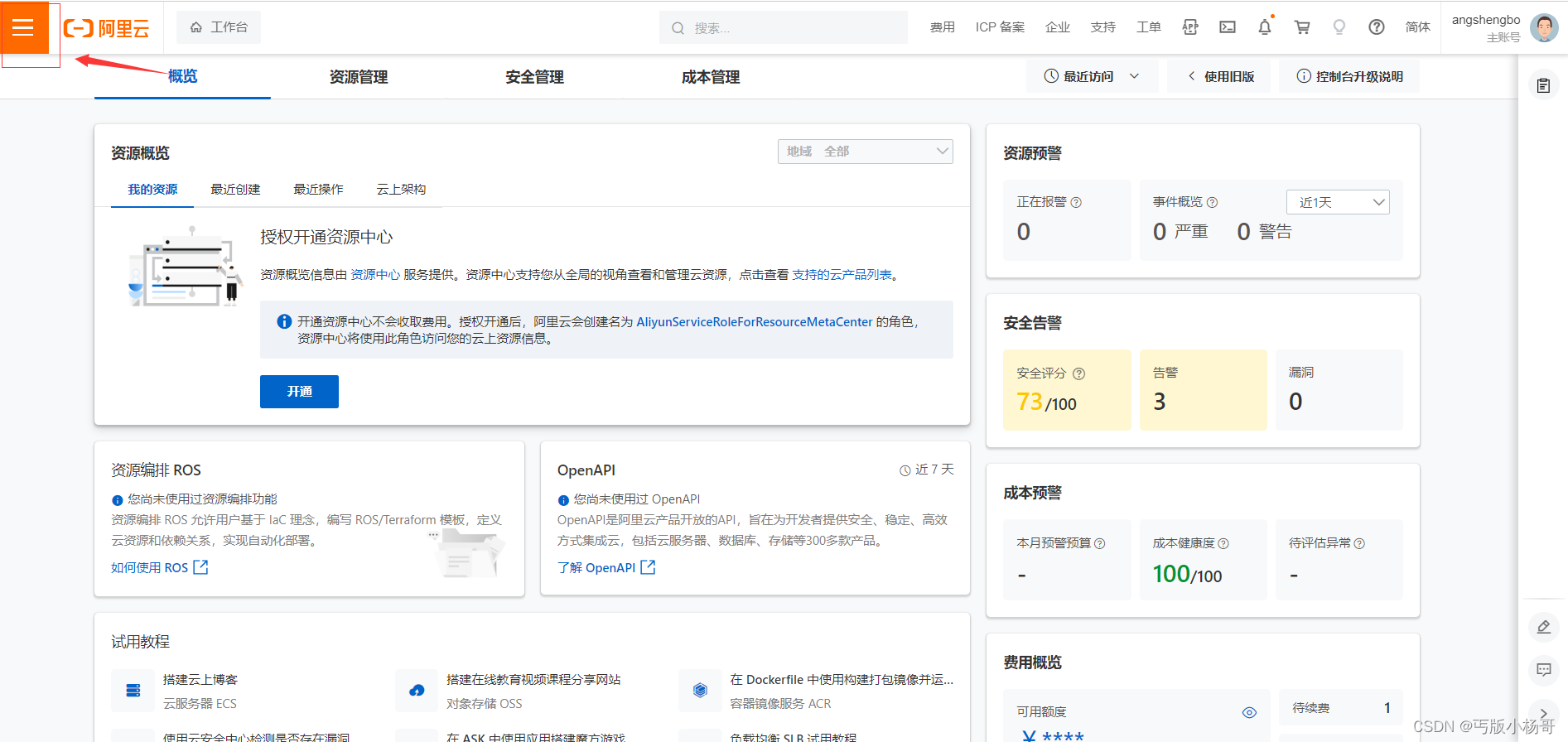Open the 安全评分 73/100 card
1568x742 pixels.
tap(1067, 390)
